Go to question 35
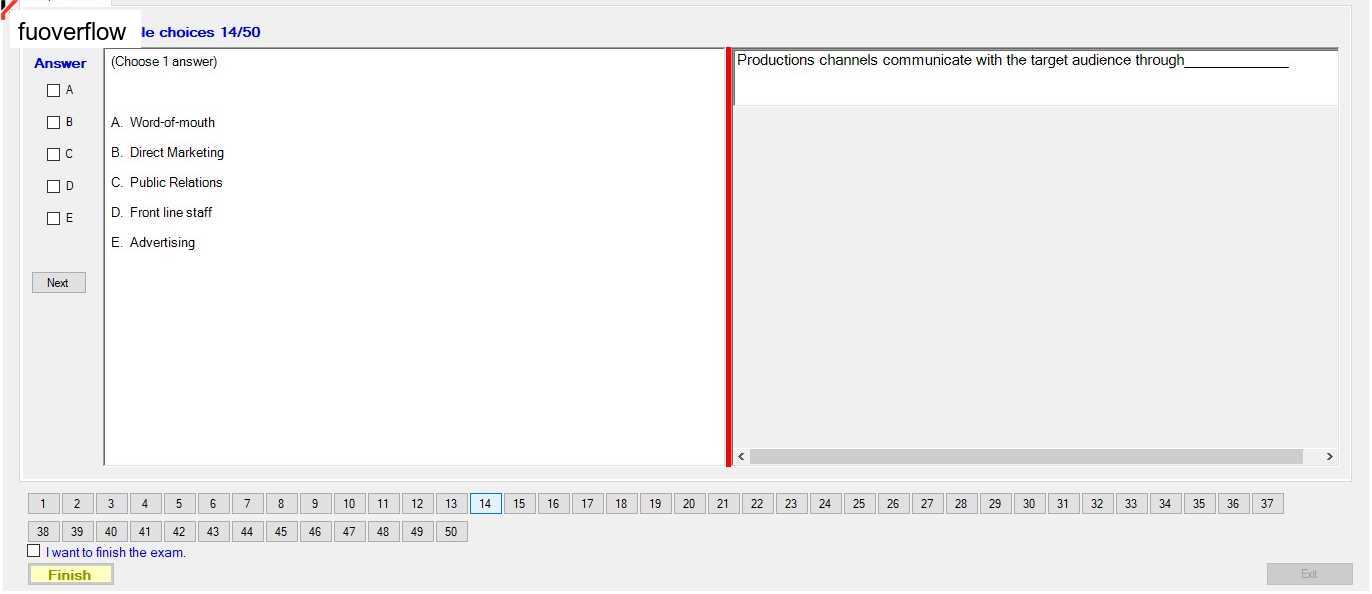 click(x=1199, y=504)
